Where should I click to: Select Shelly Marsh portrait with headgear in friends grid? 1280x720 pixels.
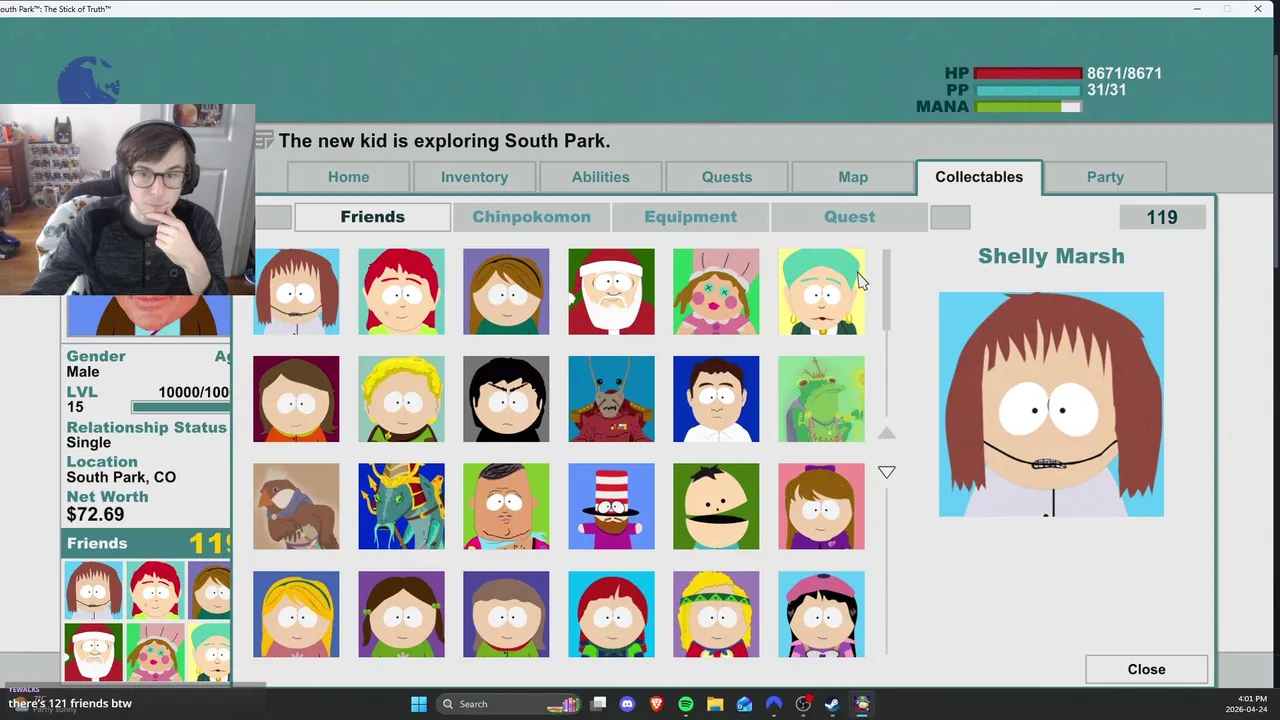click(x=296, y=291)
